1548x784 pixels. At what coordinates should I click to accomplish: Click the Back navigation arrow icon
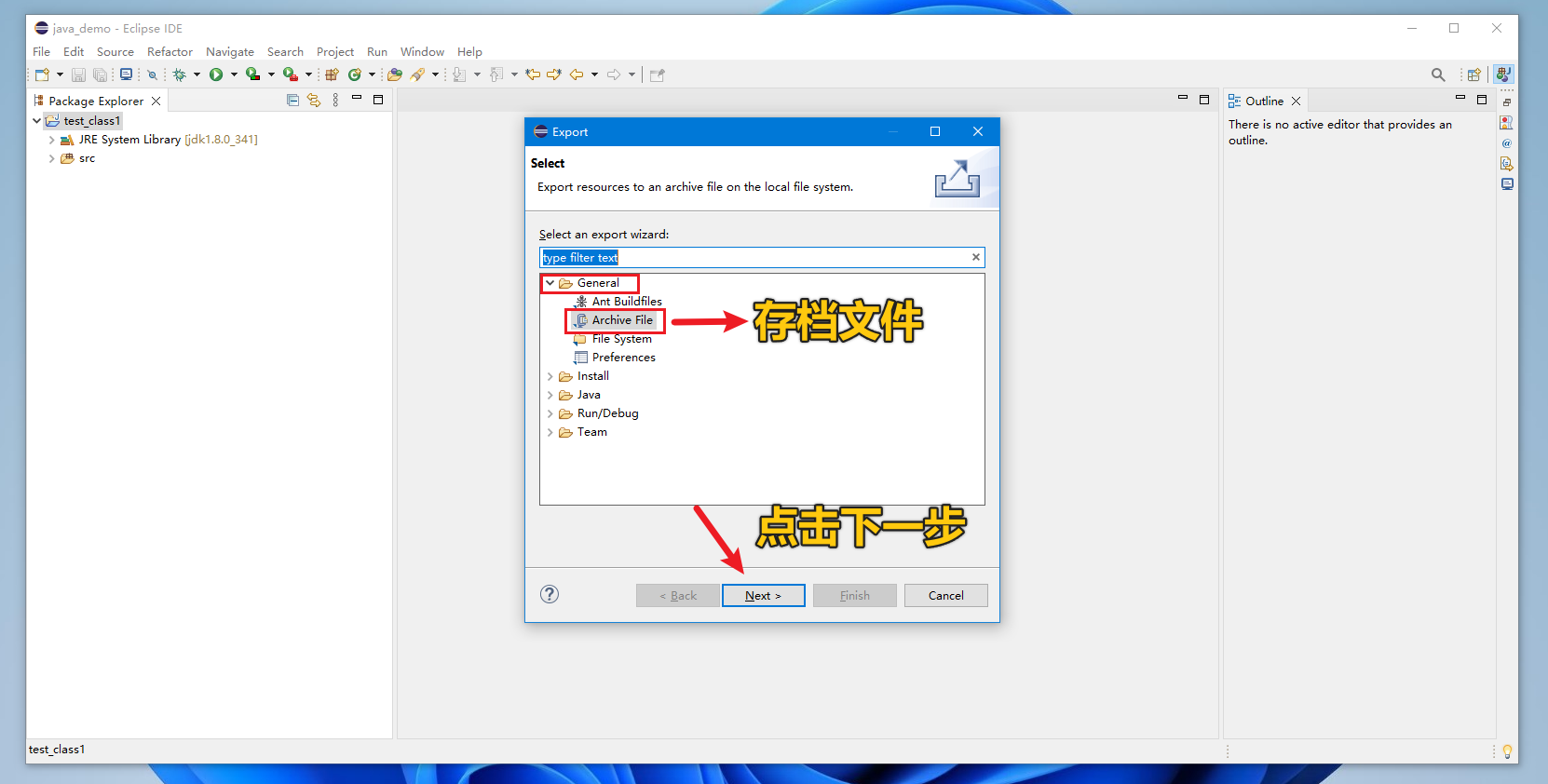click(x=577, y=74)
